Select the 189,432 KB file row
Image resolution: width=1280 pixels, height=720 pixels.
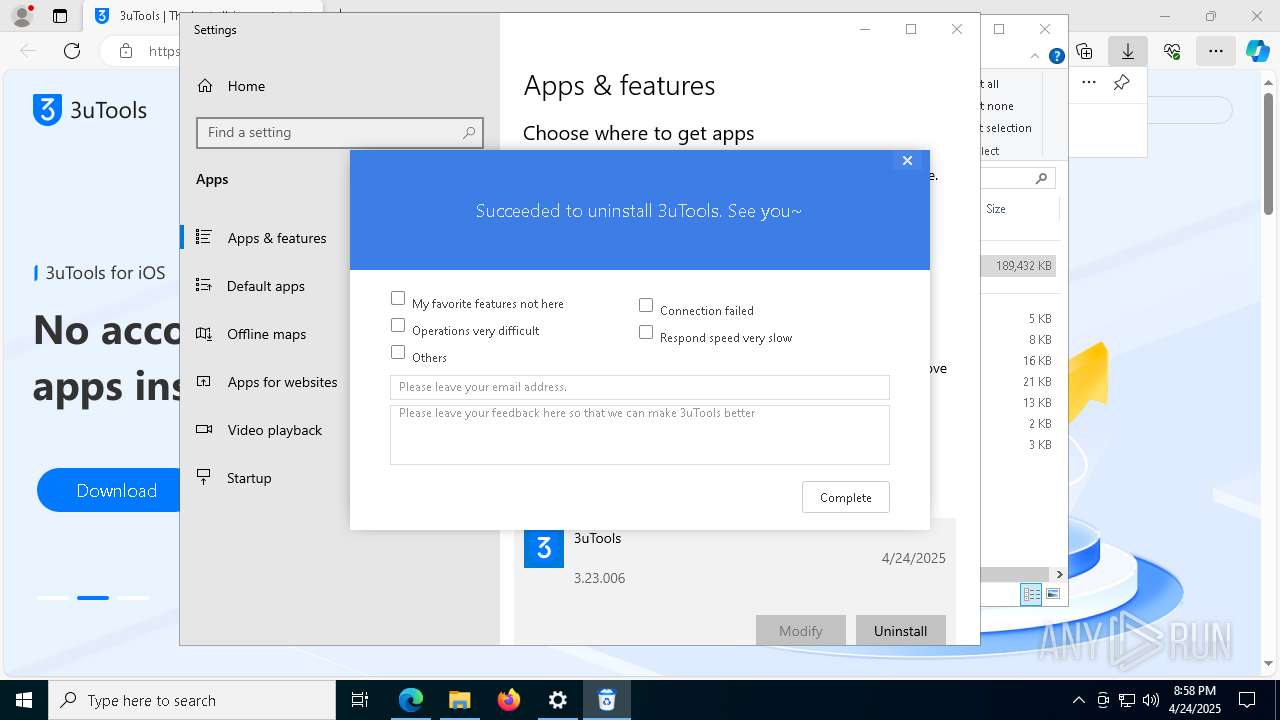pyautogui.click(x=1018, y=266)
